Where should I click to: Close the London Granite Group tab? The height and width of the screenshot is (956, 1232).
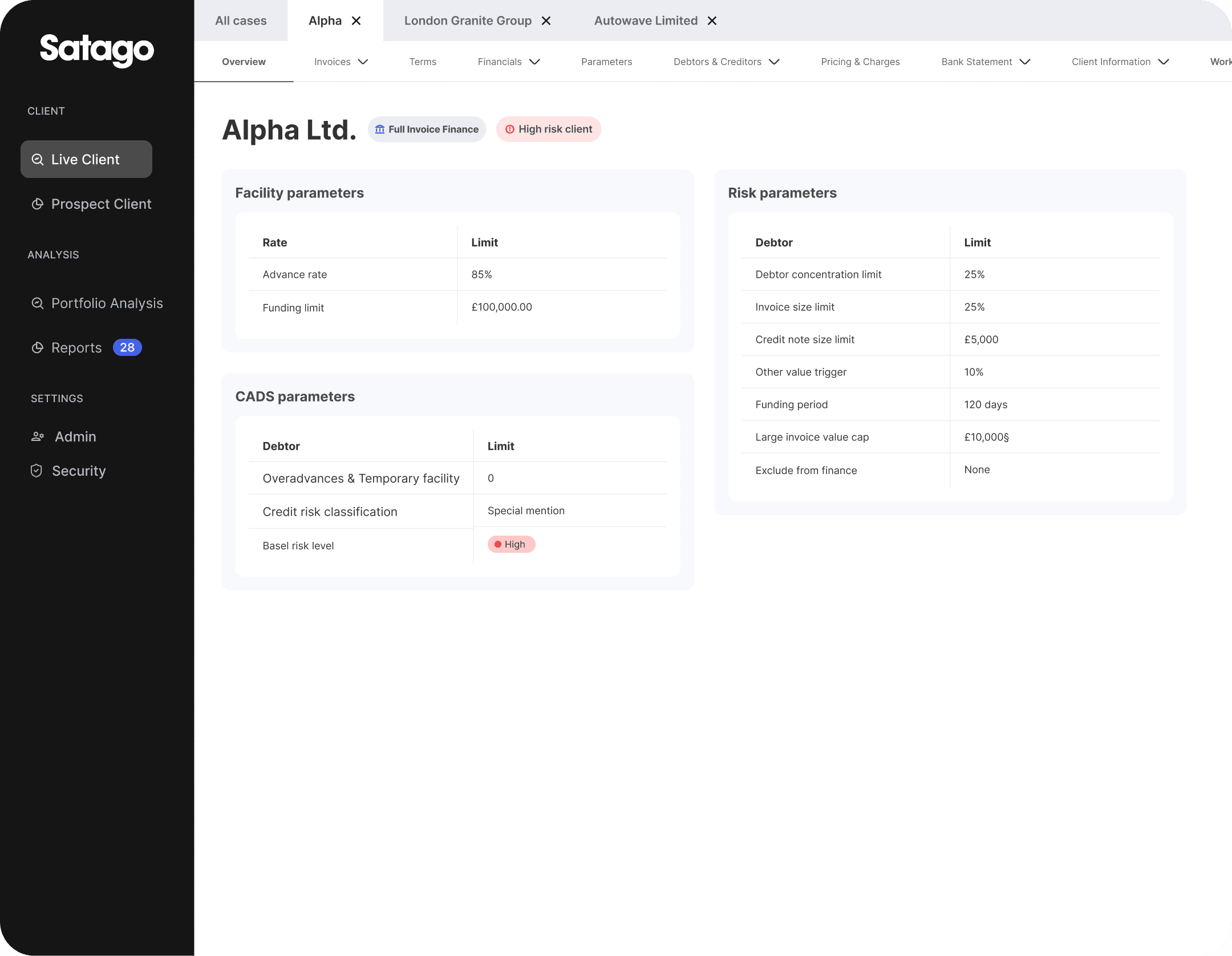click(546, 21)
